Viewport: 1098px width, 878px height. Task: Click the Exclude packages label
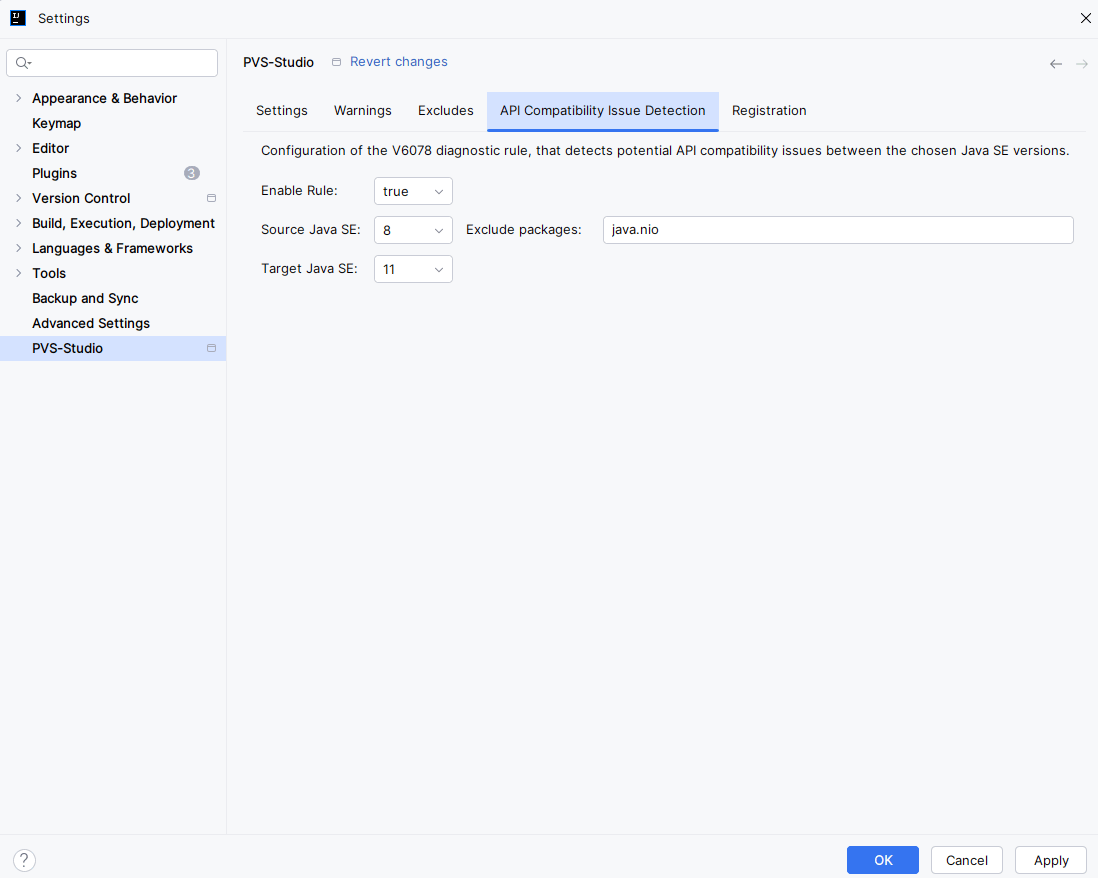pyautogui.click(x=524, y=229)
